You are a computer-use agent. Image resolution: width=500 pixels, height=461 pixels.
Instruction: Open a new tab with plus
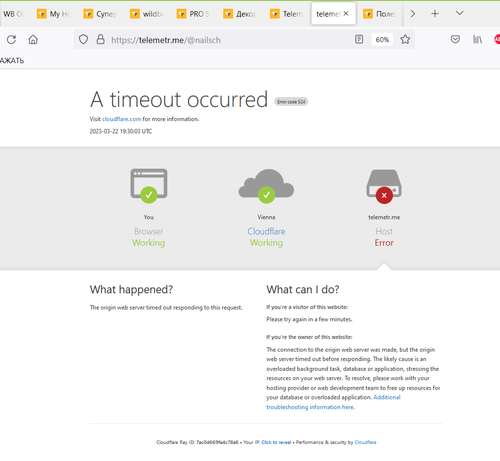coord(435,13)
